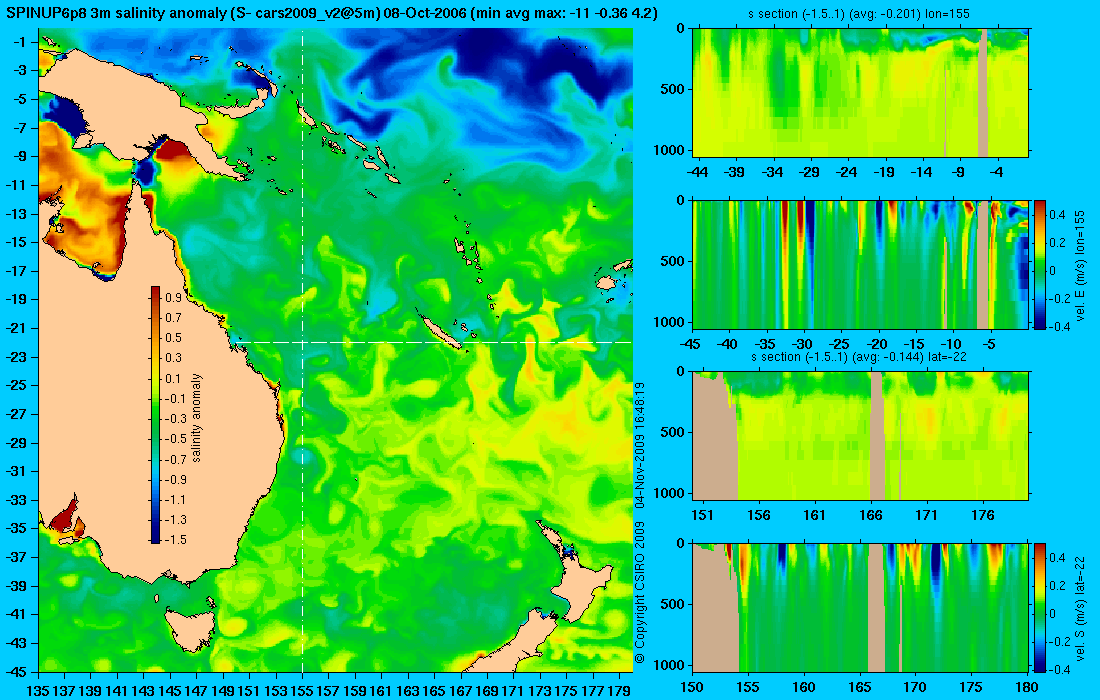Click the "-1.5" tick on salinity colour bar

(175, 539)
